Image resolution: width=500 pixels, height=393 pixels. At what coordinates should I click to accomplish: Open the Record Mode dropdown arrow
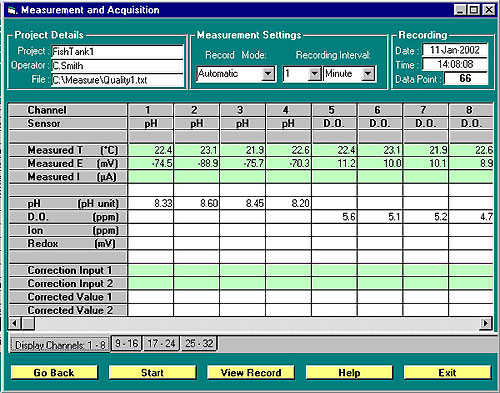(268, 74)
